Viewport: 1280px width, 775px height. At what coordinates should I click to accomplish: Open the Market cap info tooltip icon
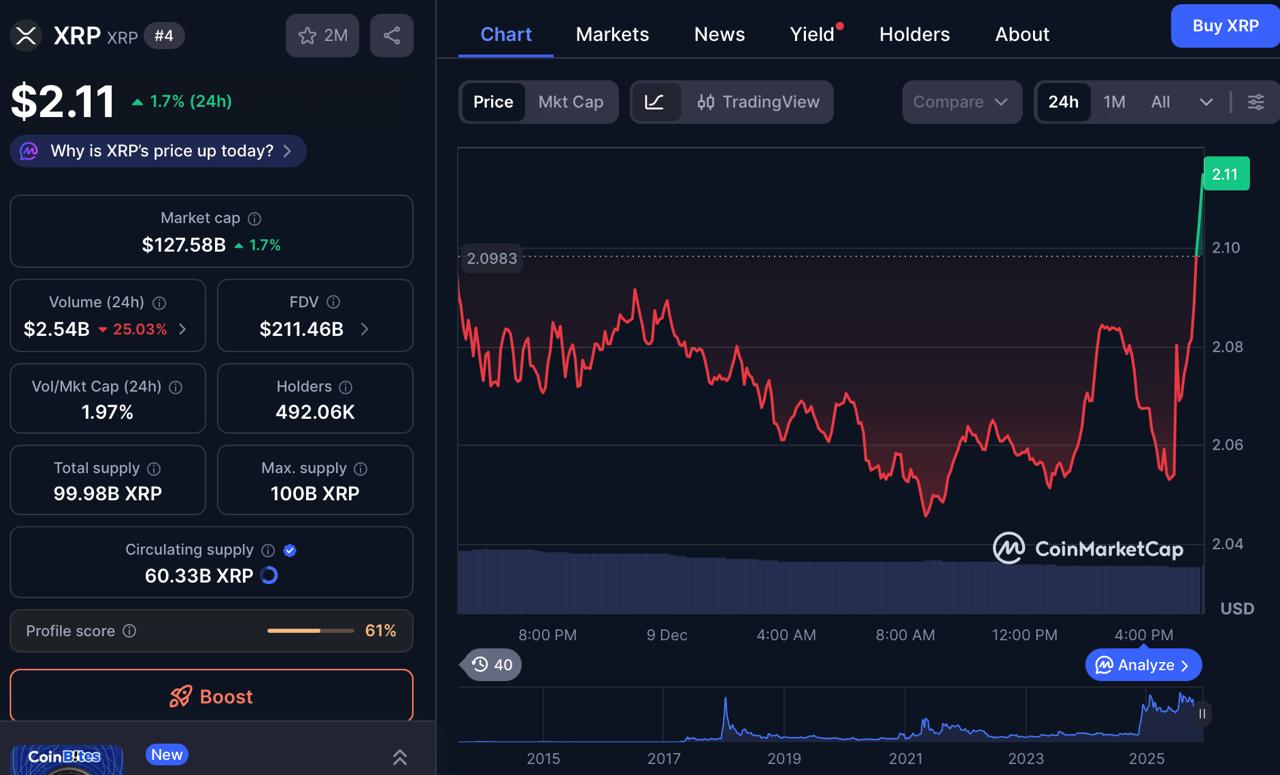pyautogui.click(x=253, y=218)
